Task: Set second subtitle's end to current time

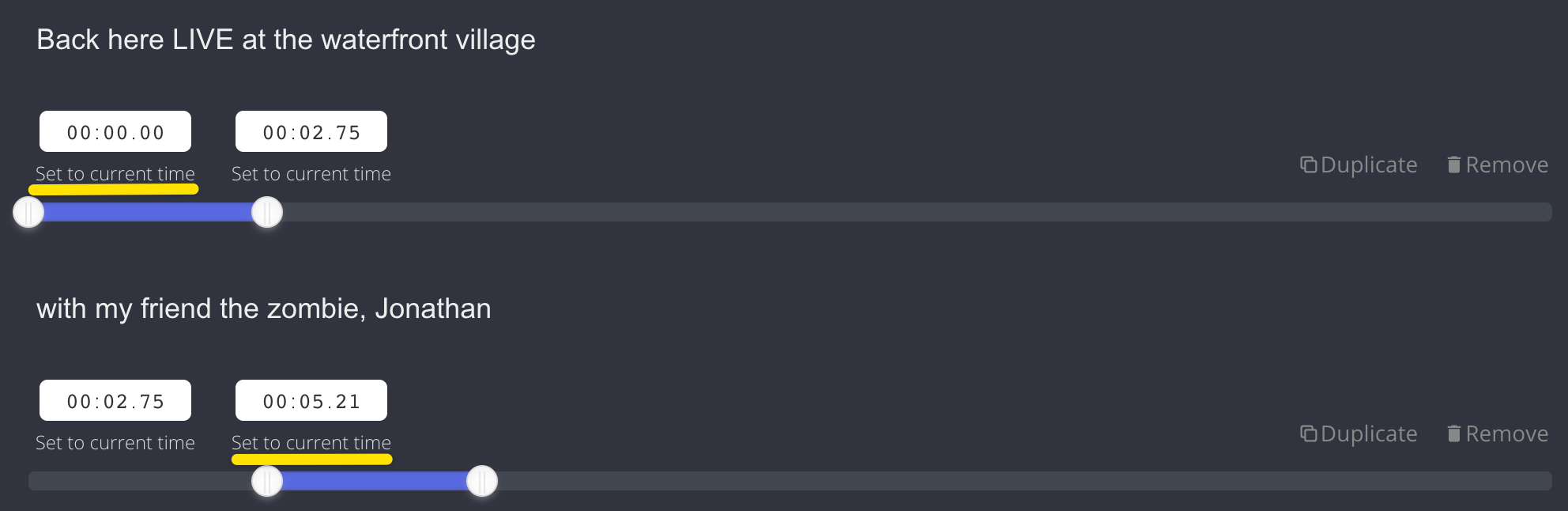Action: pyautogui.click(x=311, y=443)
